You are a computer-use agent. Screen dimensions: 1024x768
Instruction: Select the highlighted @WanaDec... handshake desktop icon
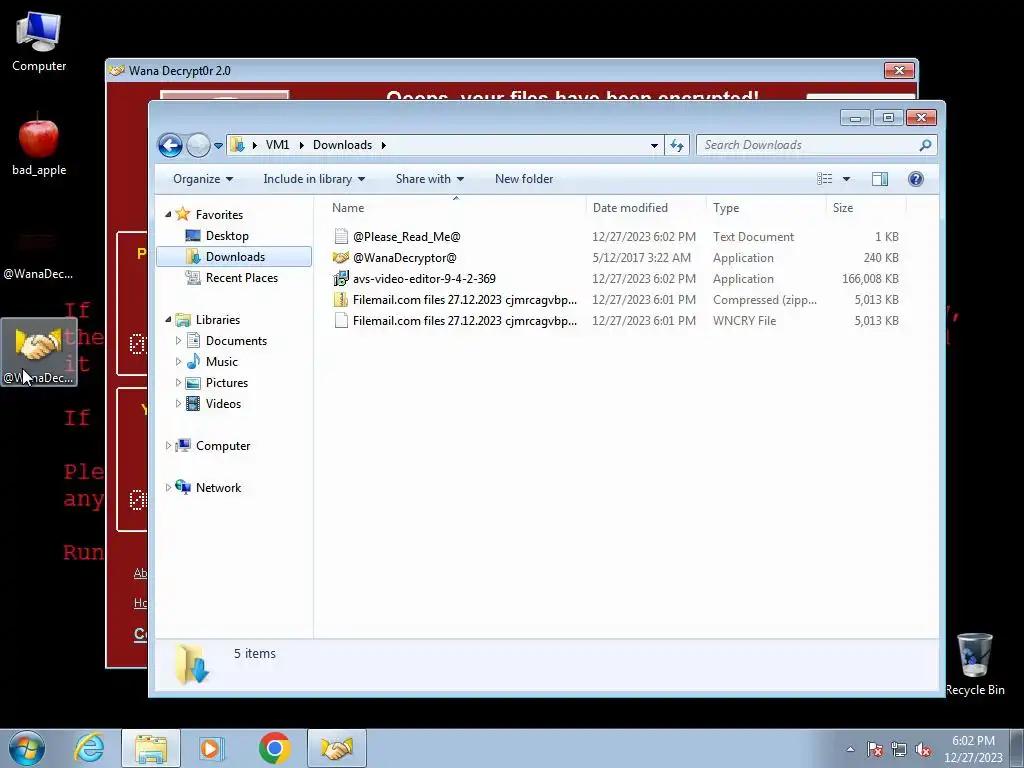coord(39,353)
